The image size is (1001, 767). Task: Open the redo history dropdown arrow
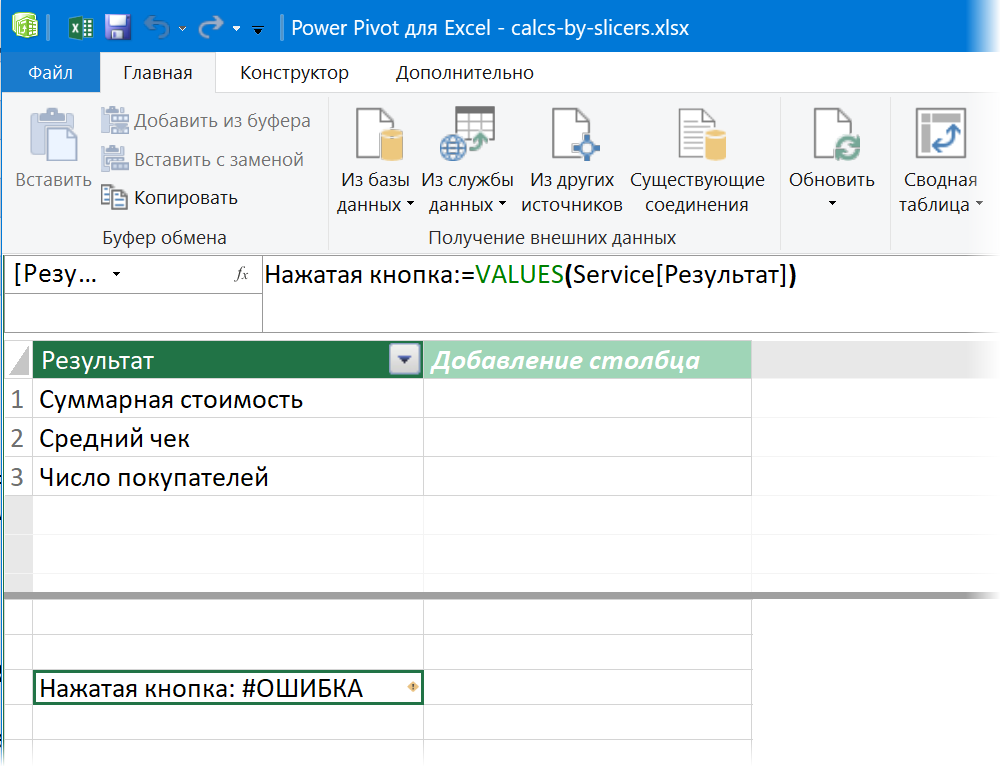point(236,29)
